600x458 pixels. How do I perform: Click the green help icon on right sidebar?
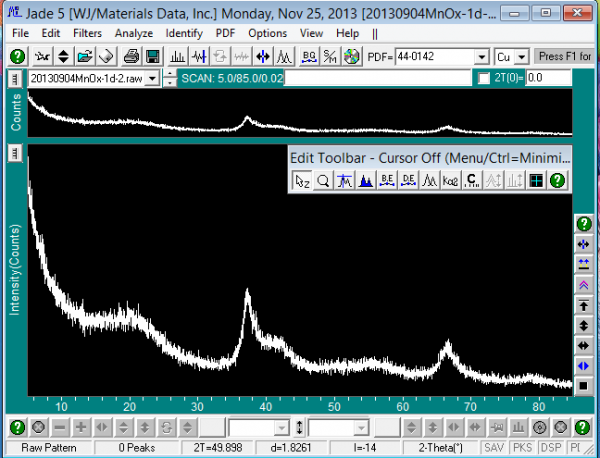[584, 224]
